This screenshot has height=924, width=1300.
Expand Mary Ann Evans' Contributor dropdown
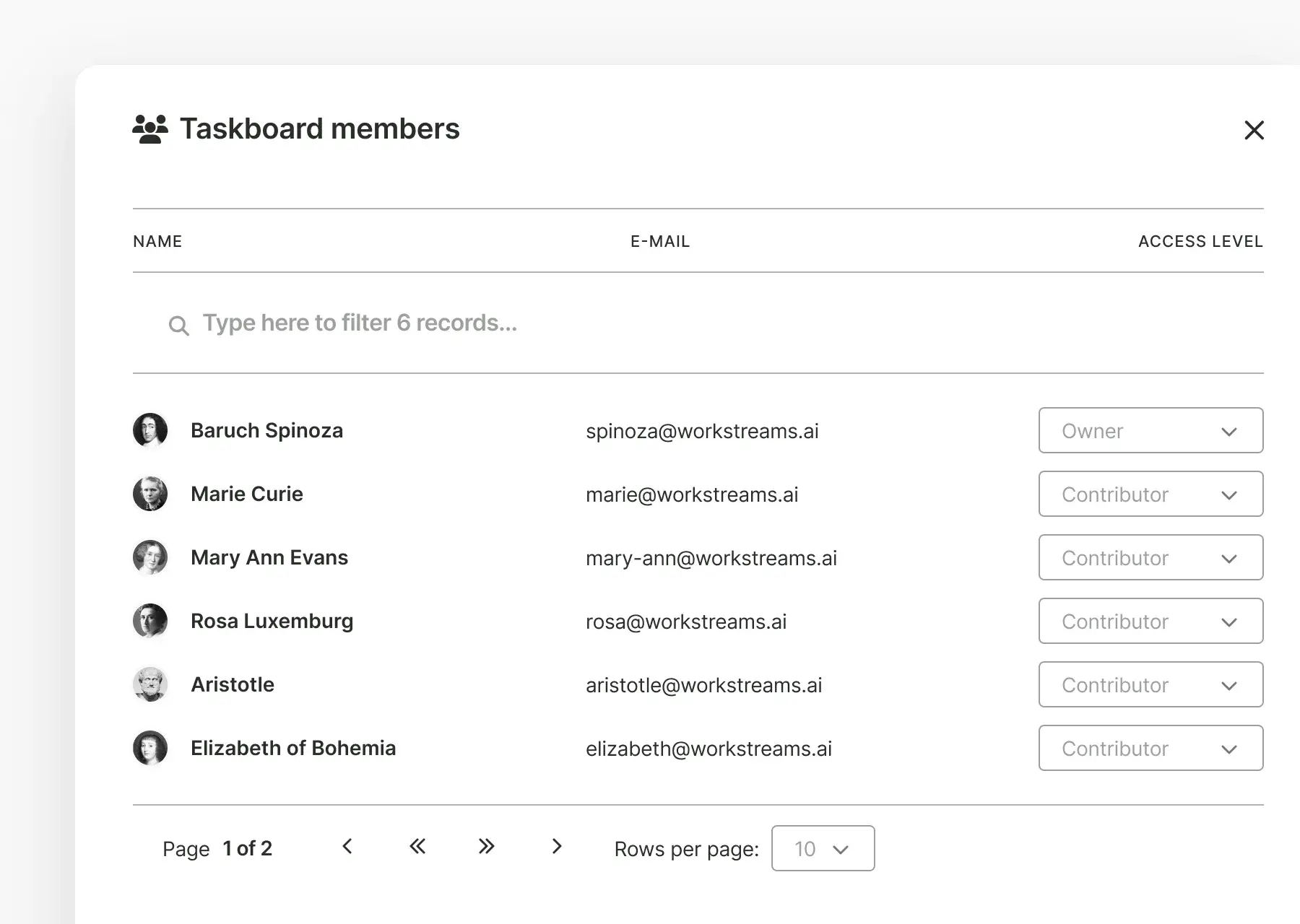point(1150,558)
